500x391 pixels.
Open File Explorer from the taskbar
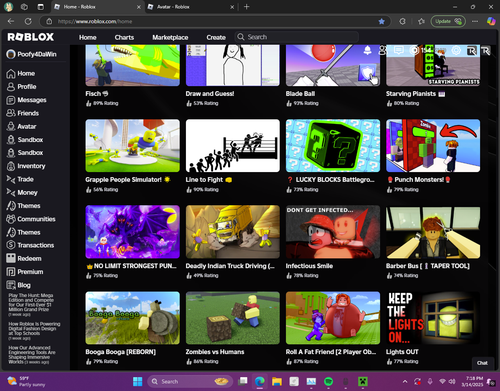click(x=277, y=381)
